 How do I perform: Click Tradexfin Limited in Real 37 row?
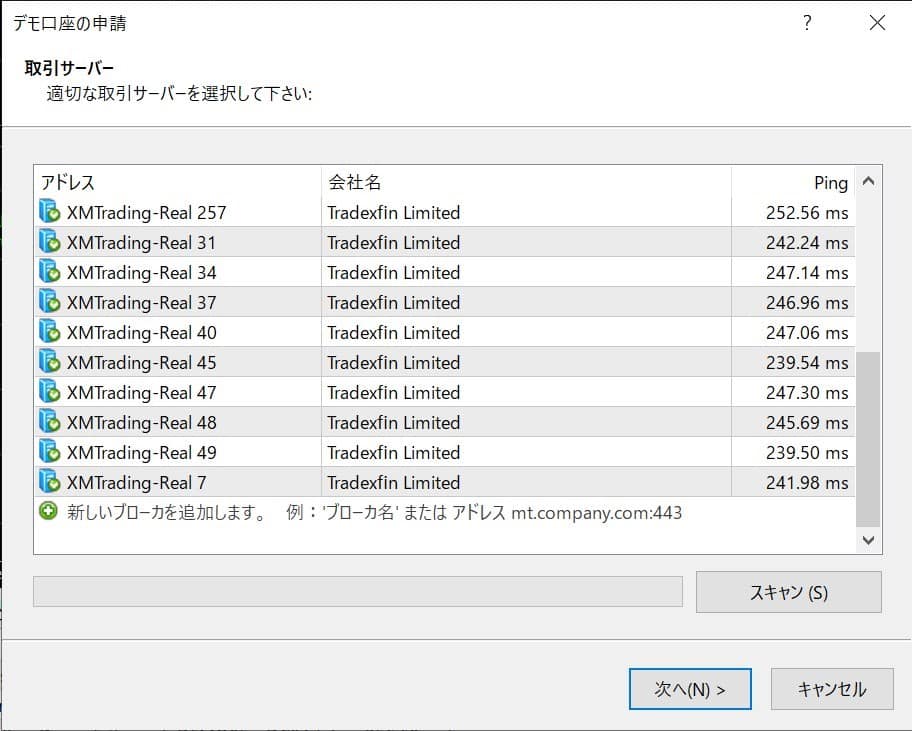[x=394, y=303]
